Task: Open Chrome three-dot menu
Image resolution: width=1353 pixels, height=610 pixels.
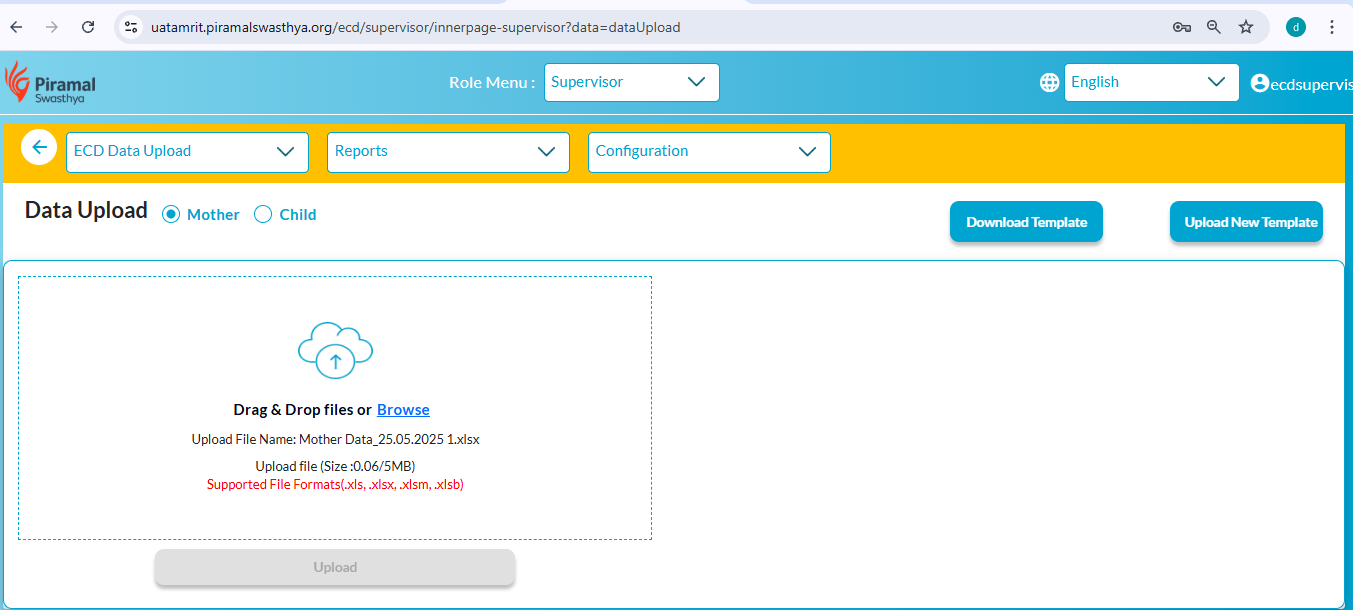Action: 1332,27
